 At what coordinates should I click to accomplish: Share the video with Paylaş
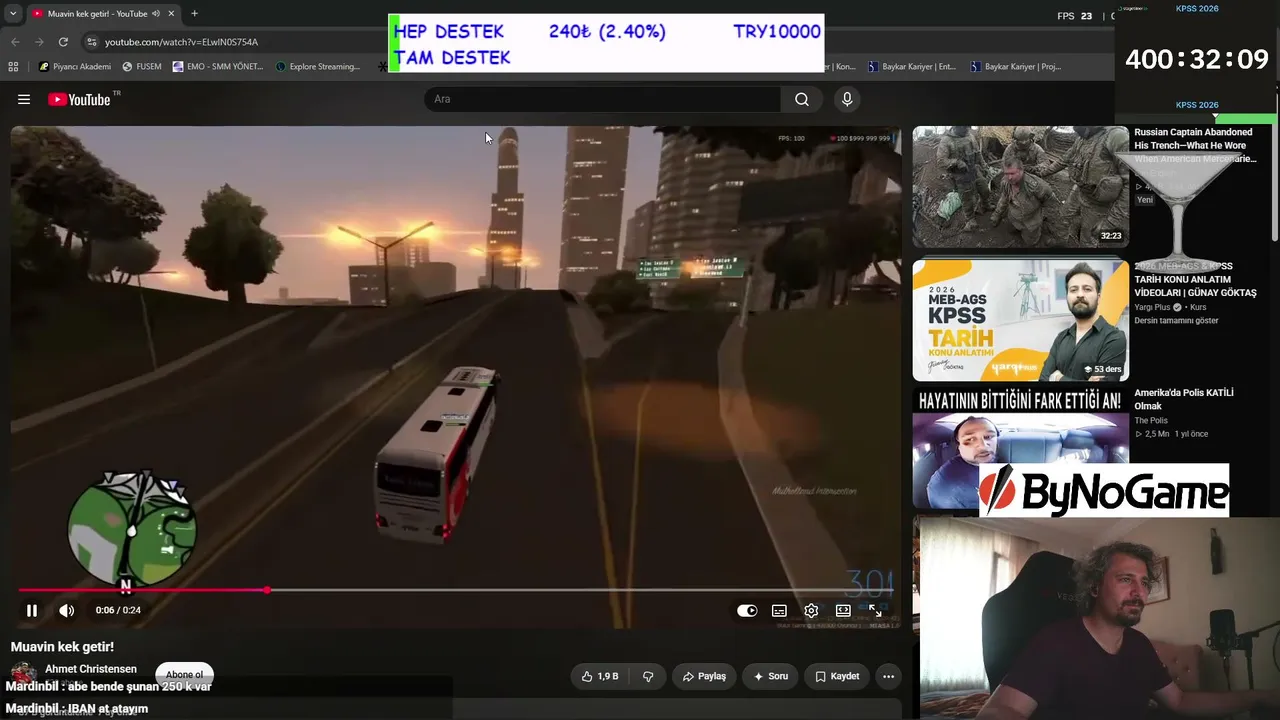click(704, 676)
